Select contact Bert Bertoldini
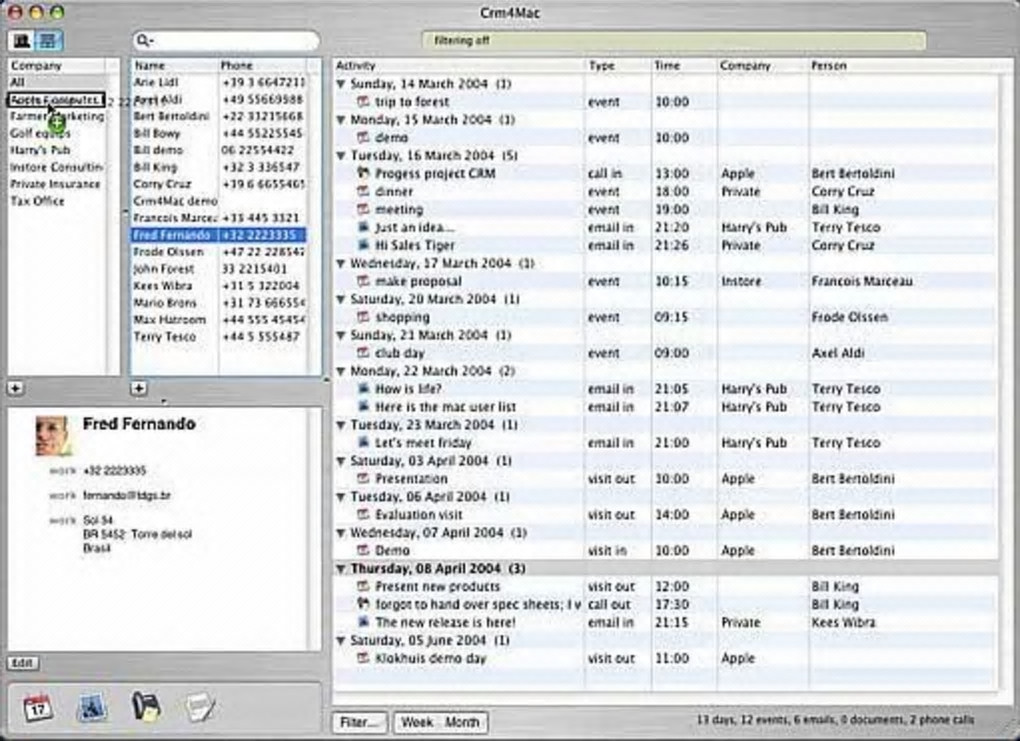 click(219, 116)
